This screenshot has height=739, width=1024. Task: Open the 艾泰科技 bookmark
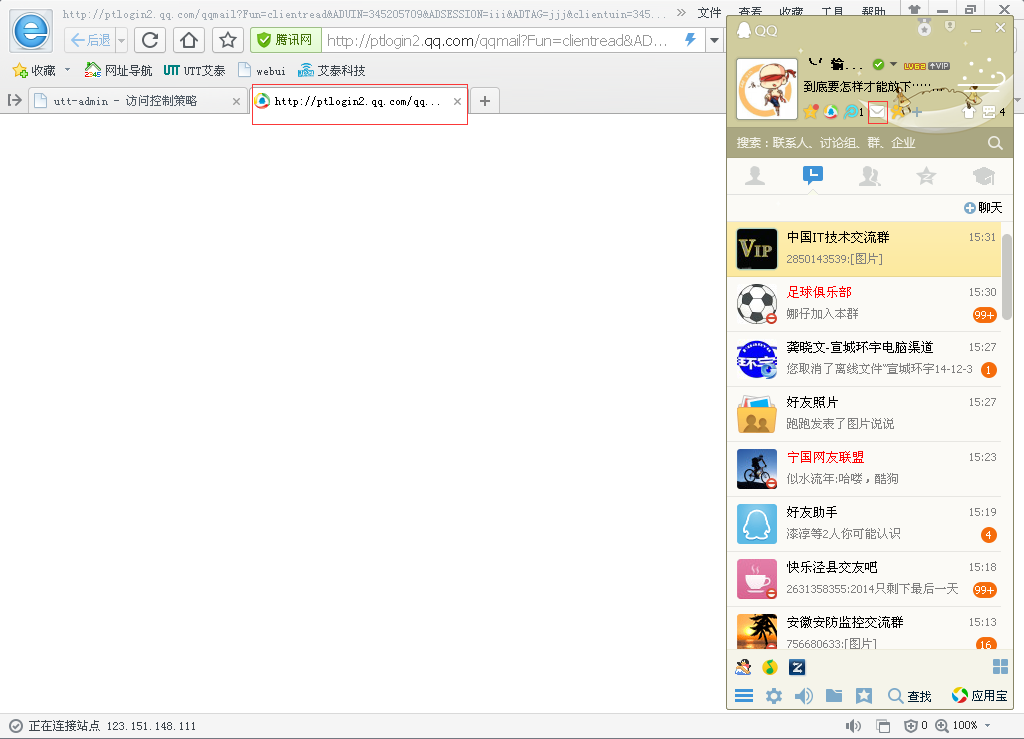tap(332, 71)
